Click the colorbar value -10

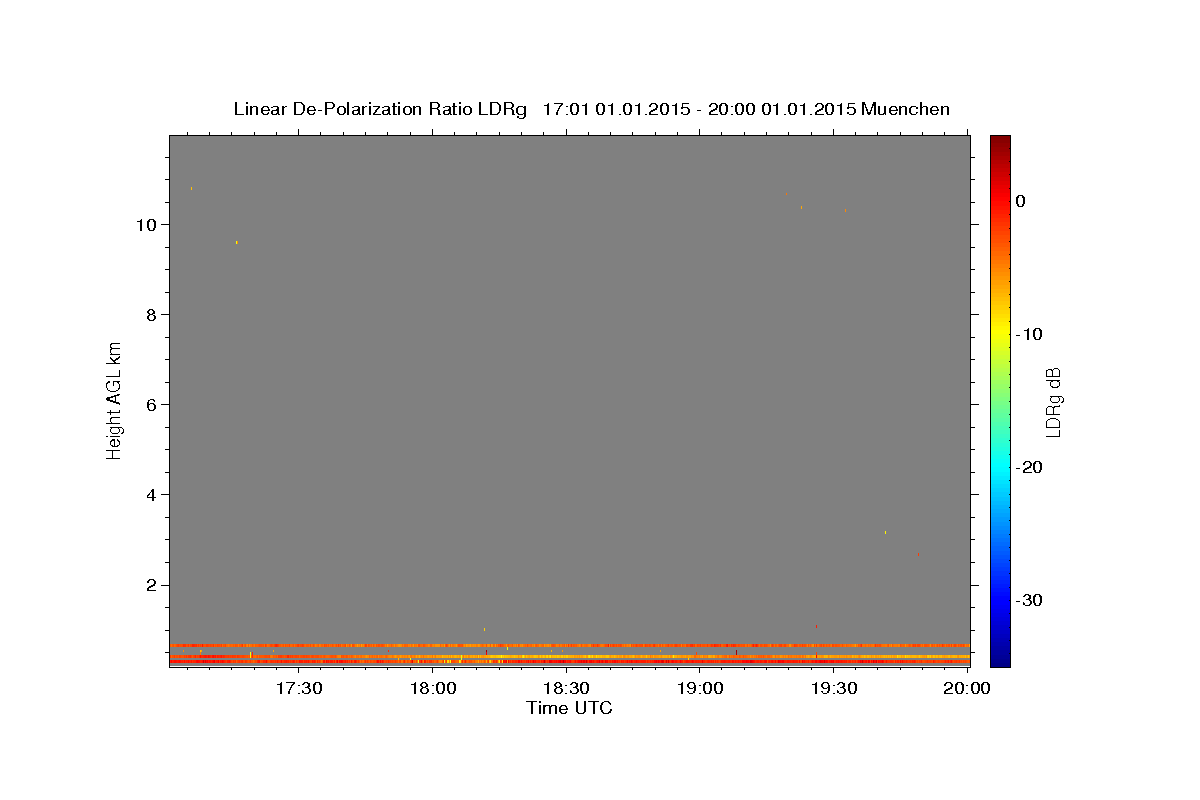pyautogui.click(x=1030, y=334)
